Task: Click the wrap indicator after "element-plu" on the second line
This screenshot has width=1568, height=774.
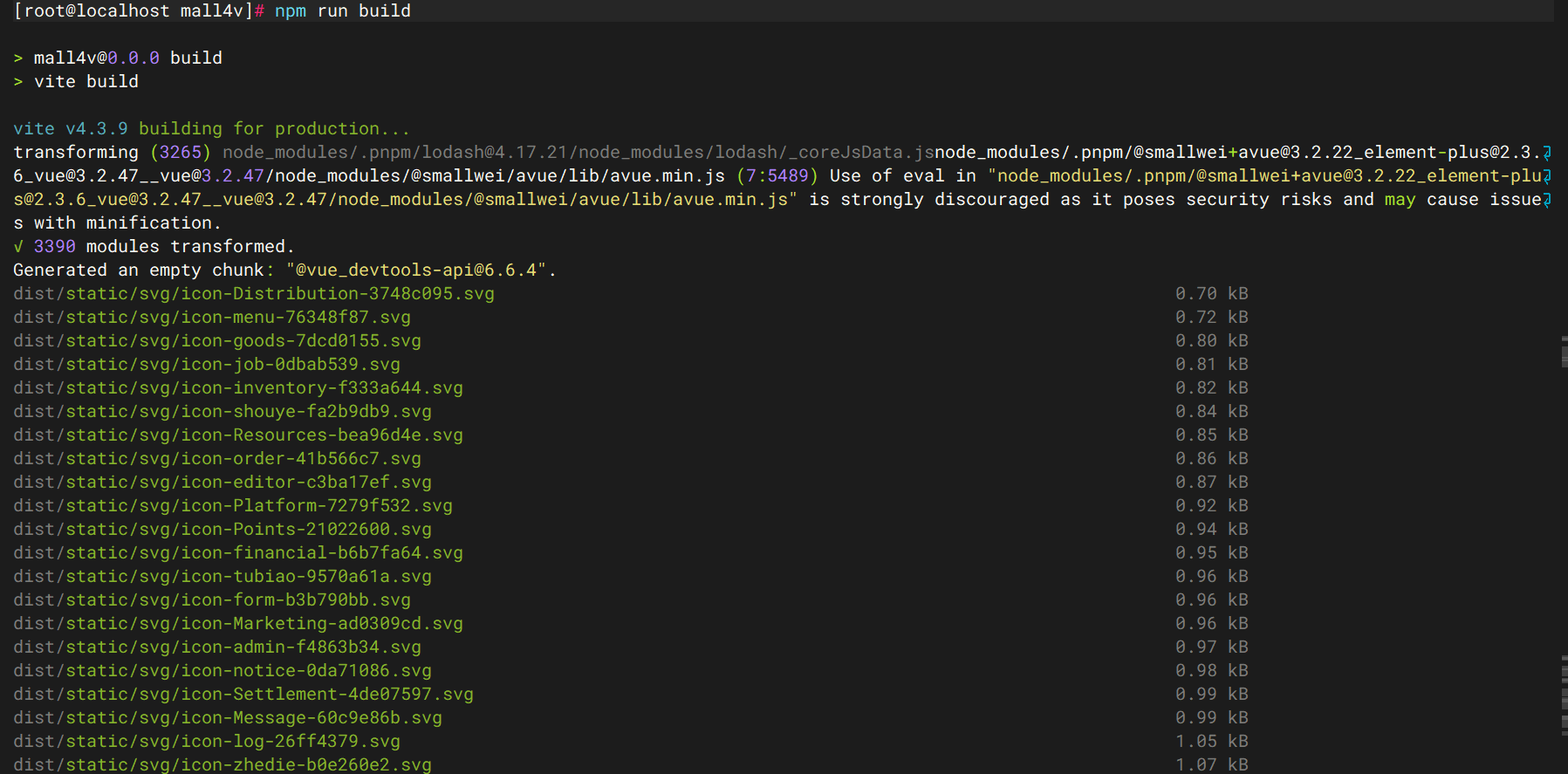Action: tap(1547, 176)
